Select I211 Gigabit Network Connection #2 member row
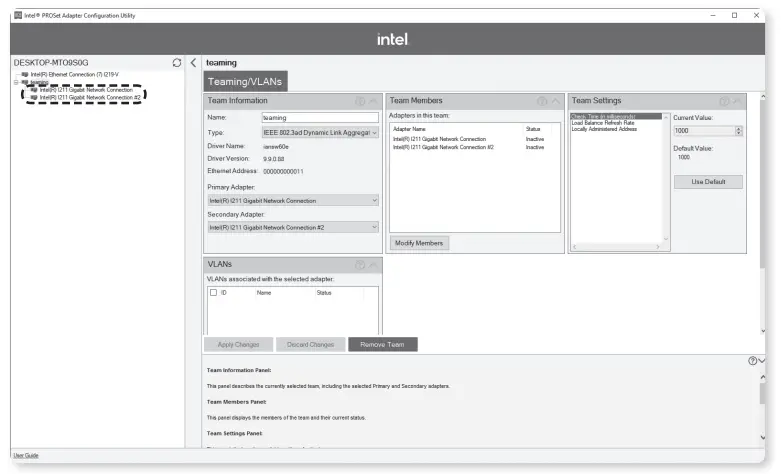781x474 pixels. [x=469, y=147]
